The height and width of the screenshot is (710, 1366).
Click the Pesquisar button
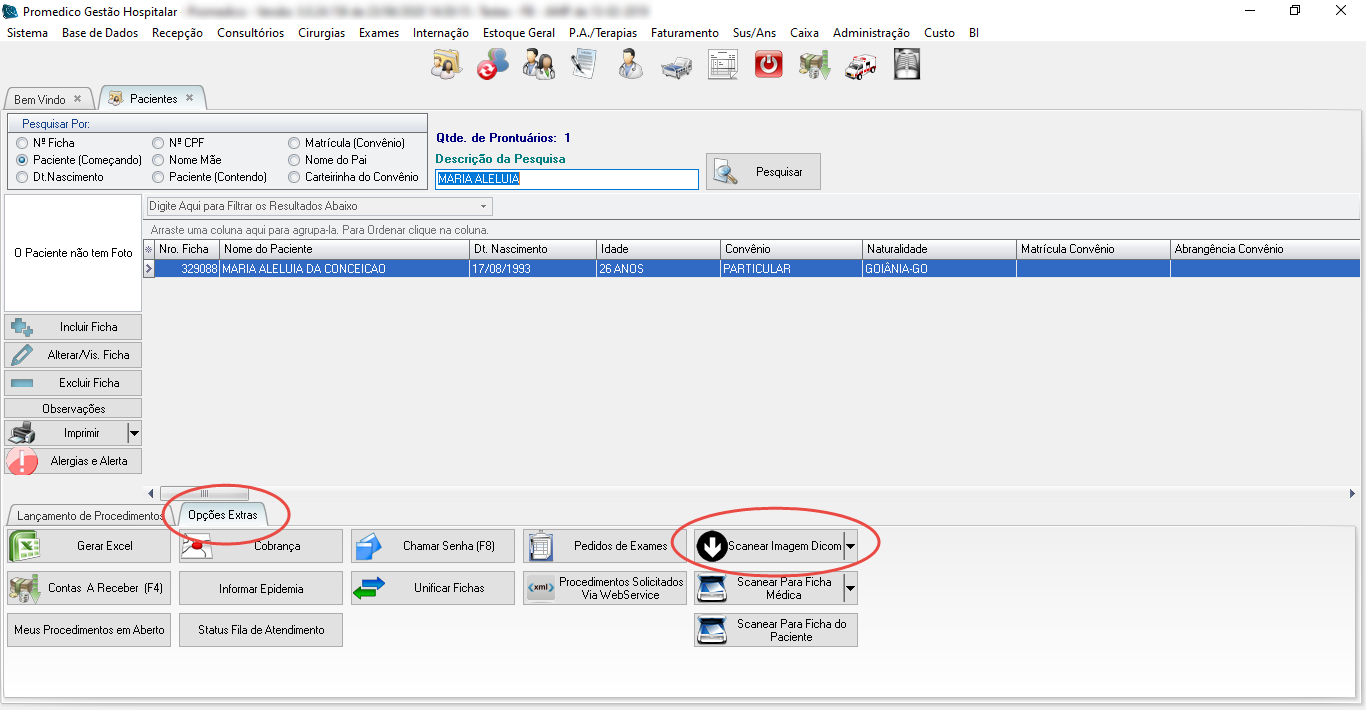tap(763, 172)
